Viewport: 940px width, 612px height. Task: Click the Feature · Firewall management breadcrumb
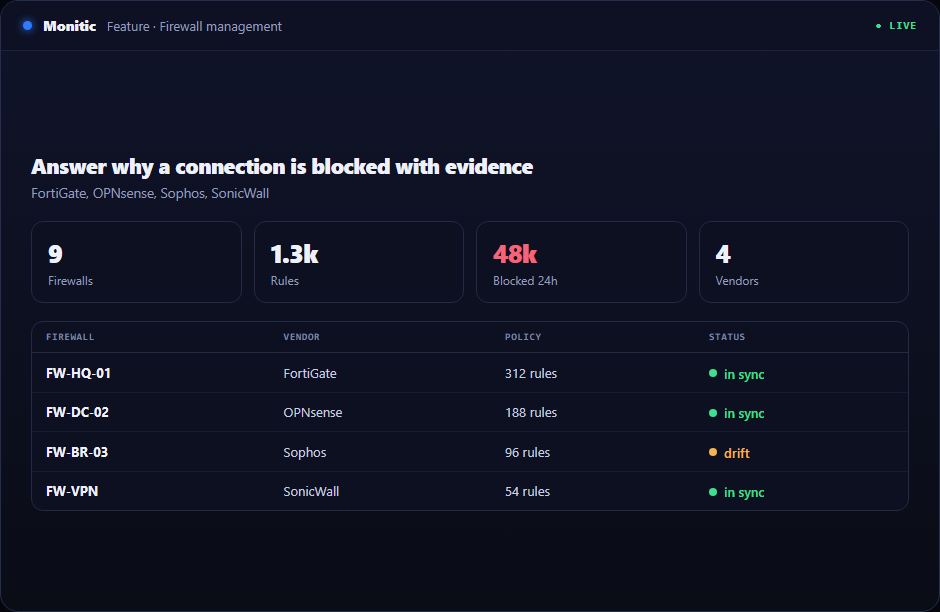(194, 26)
